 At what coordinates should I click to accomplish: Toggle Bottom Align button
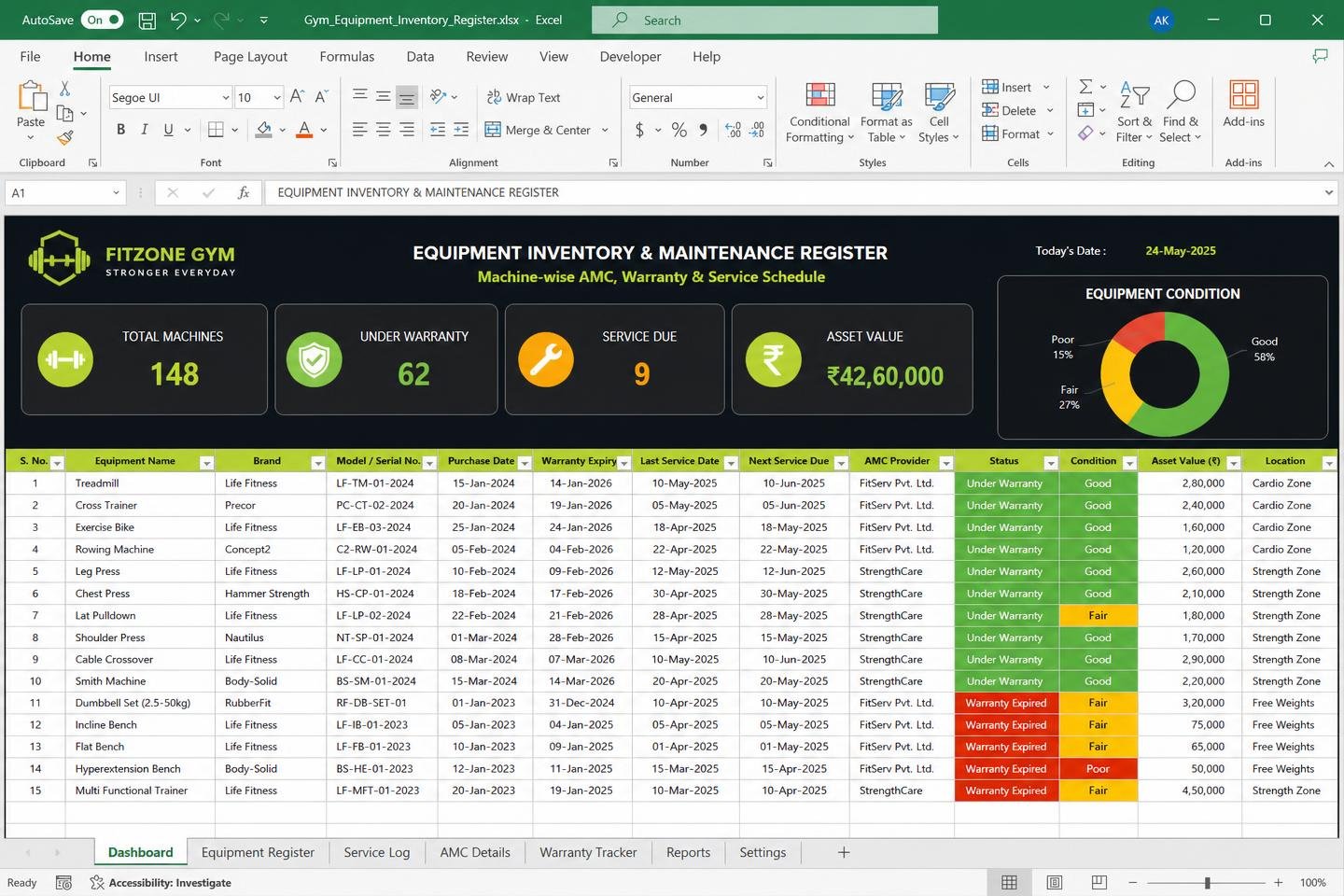tap(407, 96)
